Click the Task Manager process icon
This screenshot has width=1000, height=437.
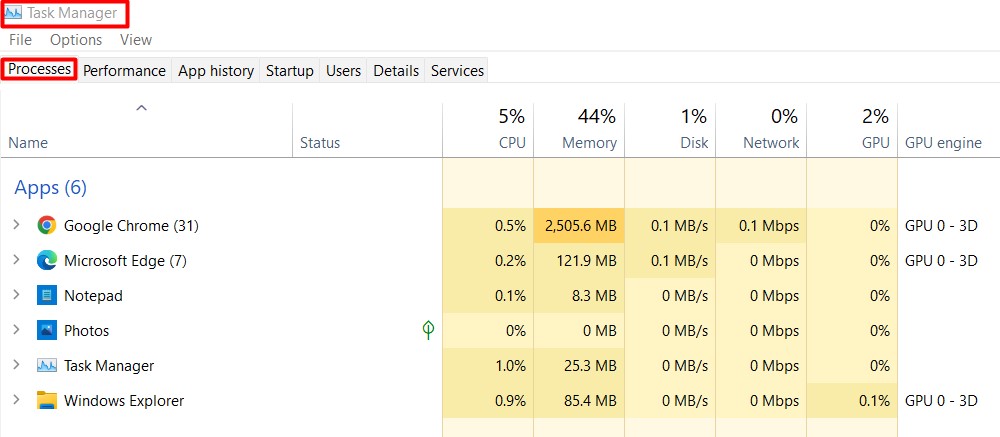click(x=47, y=366)
